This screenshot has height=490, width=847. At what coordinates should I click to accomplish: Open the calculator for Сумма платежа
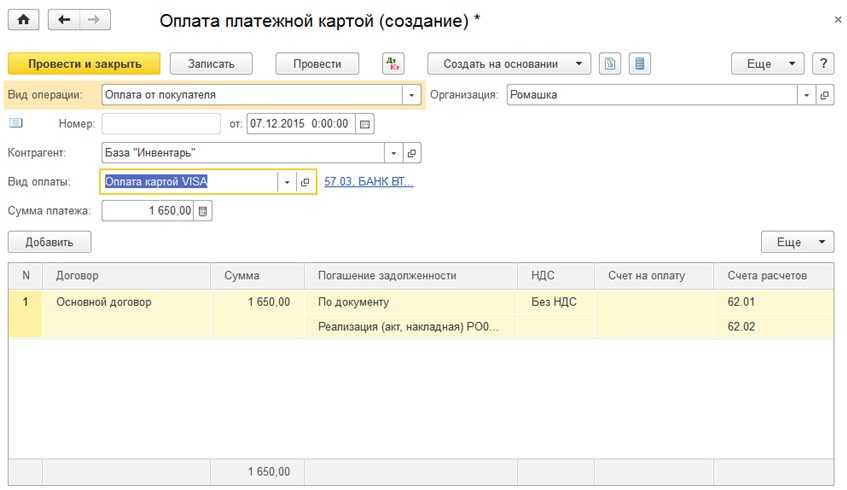[x=203, y=211]
